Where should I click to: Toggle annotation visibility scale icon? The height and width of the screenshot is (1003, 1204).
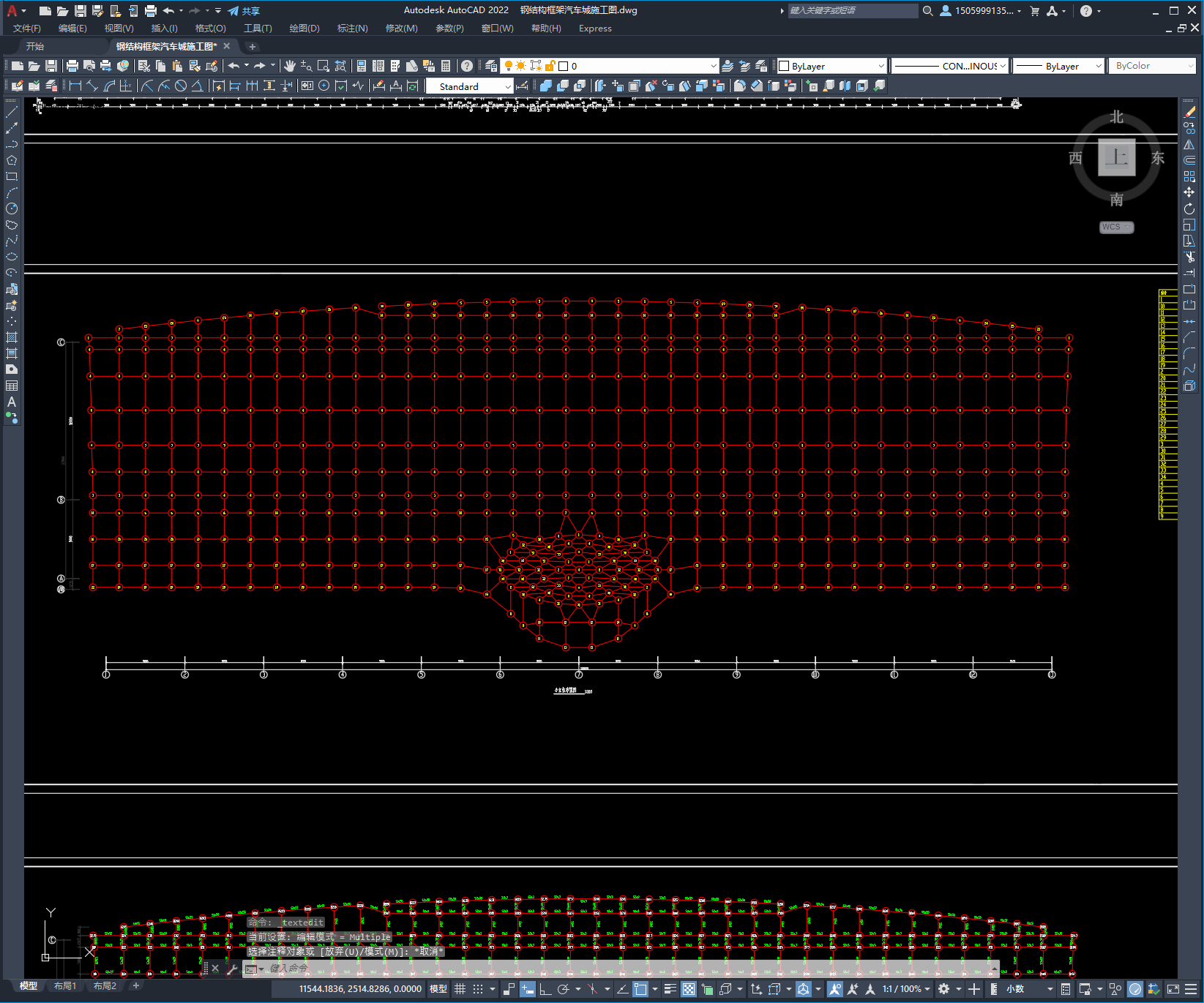pyautogui.click(x=835, y=989)
